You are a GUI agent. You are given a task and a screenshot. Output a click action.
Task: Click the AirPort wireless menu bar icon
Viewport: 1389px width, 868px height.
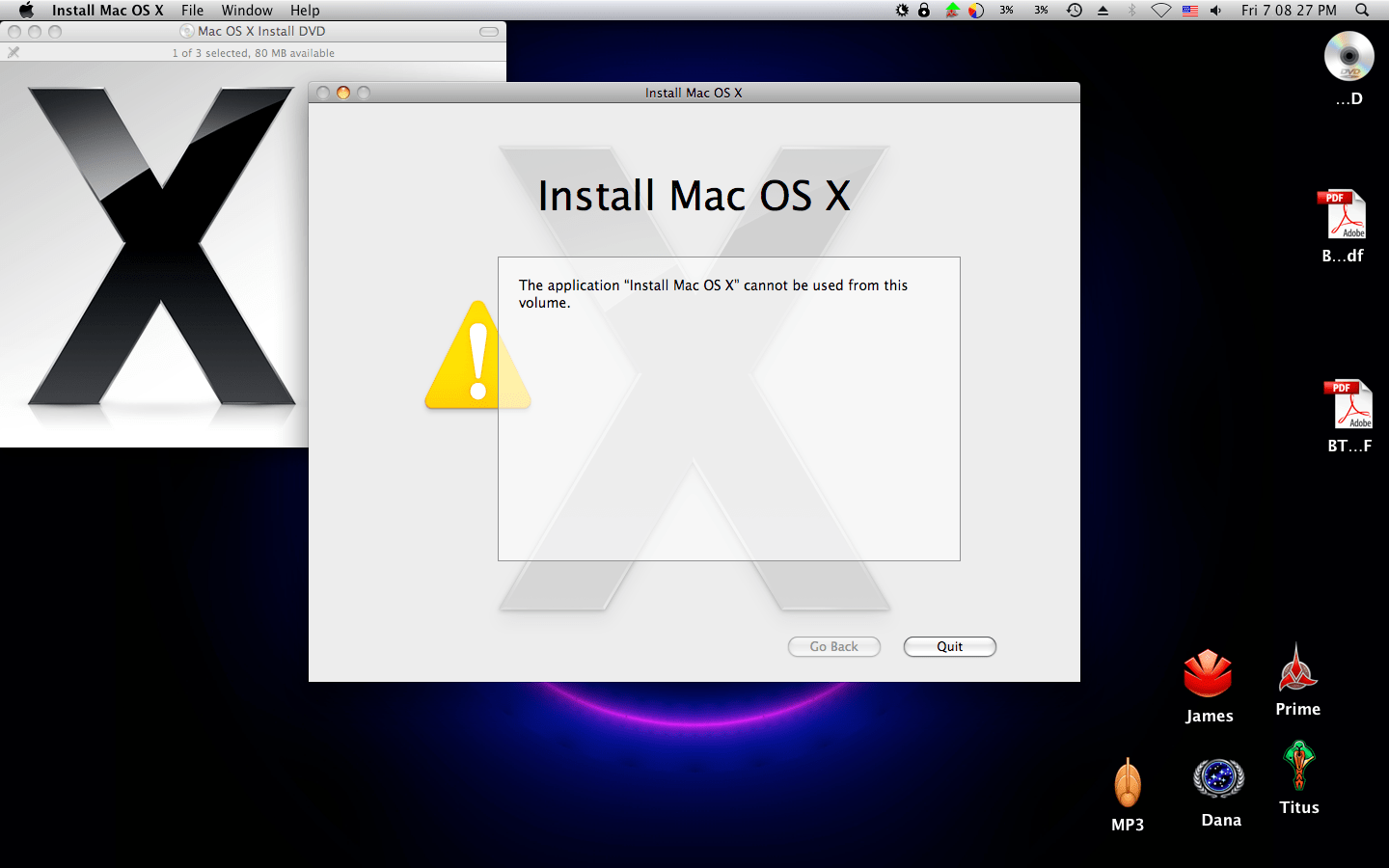point(1161,11)
